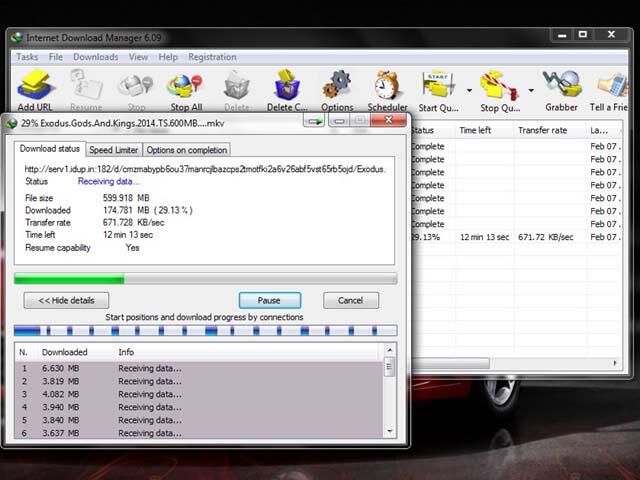Click the green download progress bar

pos(205,279)
